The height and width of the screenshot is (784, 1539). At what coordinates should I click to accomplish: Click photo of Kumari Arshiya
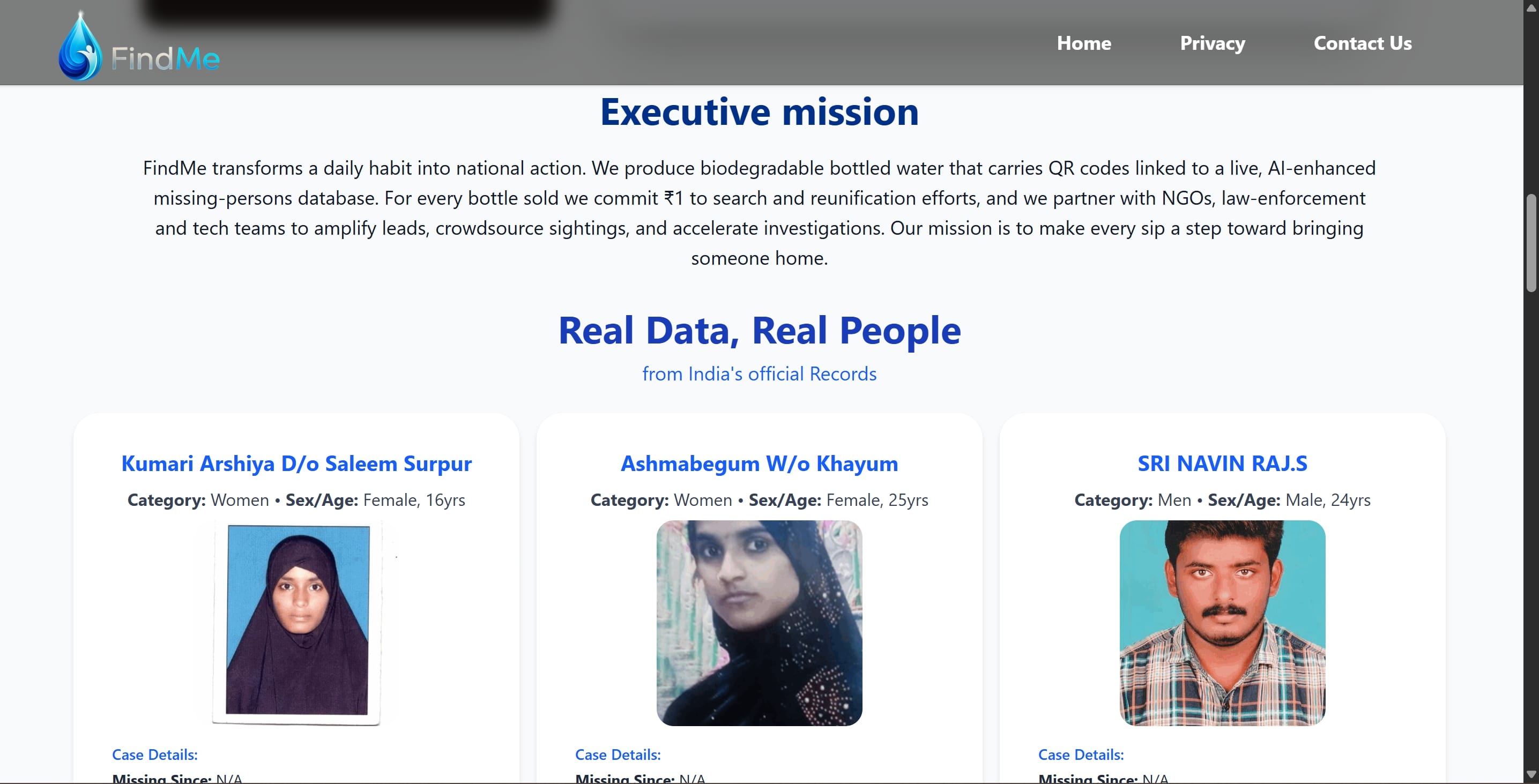click(297, 622)
